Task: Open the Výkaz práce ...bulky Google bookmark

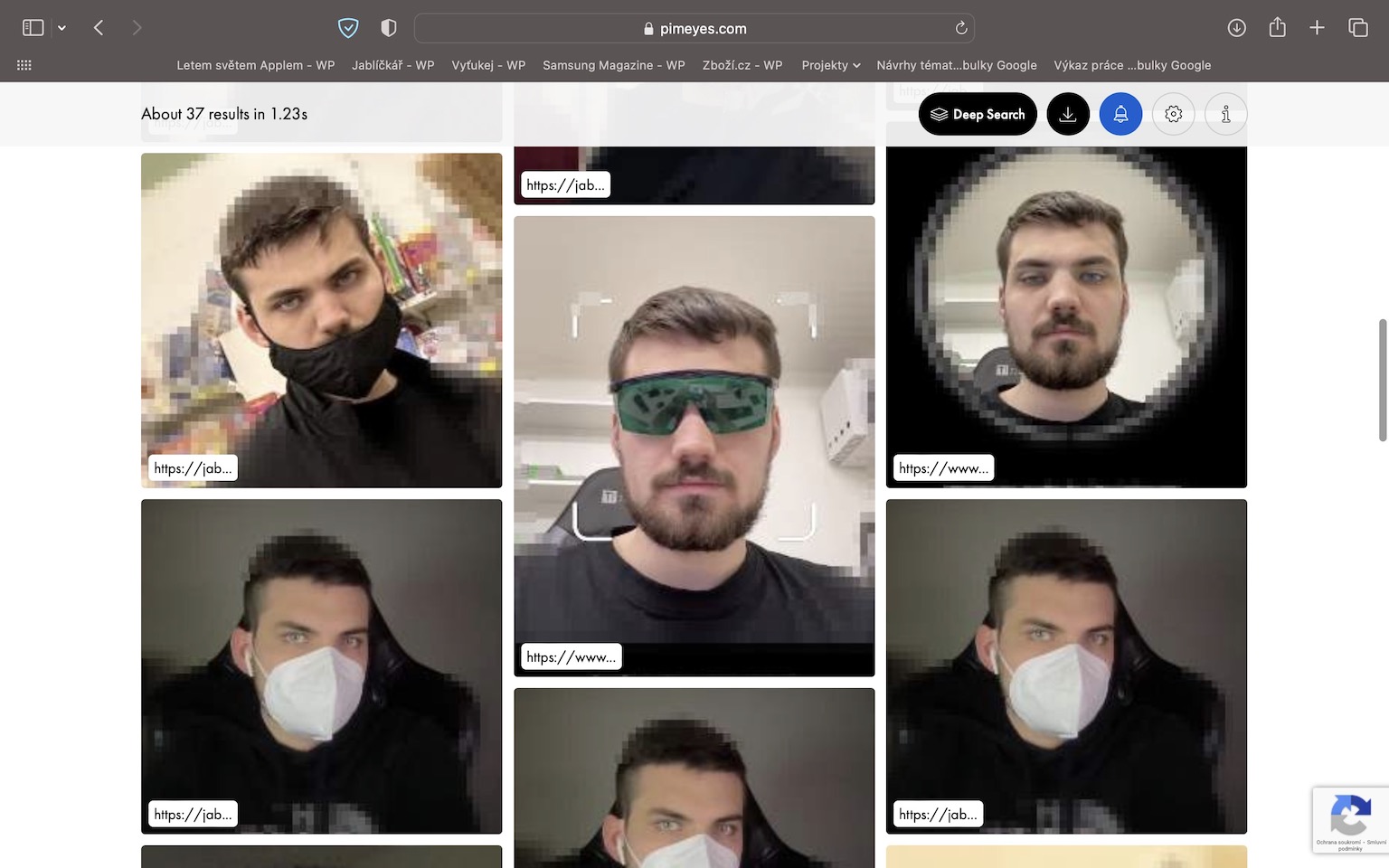Action: [1132, 65]
